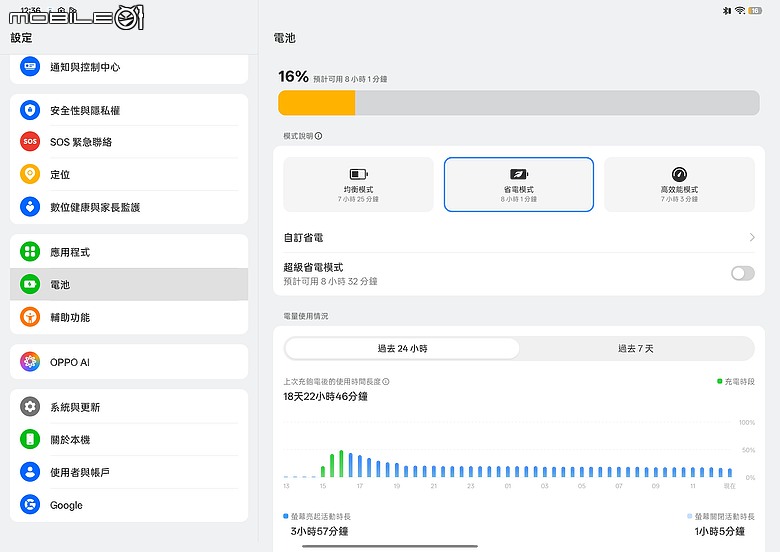
Task: Select 均衡模式 battery mode card
Action: click(358, 184)
